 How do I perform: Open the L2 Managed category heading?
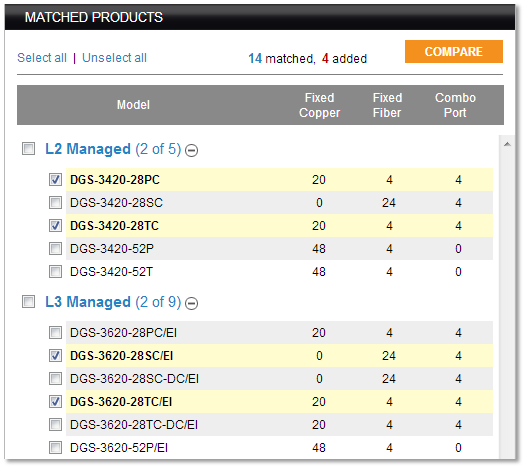(x=113, y=149)
